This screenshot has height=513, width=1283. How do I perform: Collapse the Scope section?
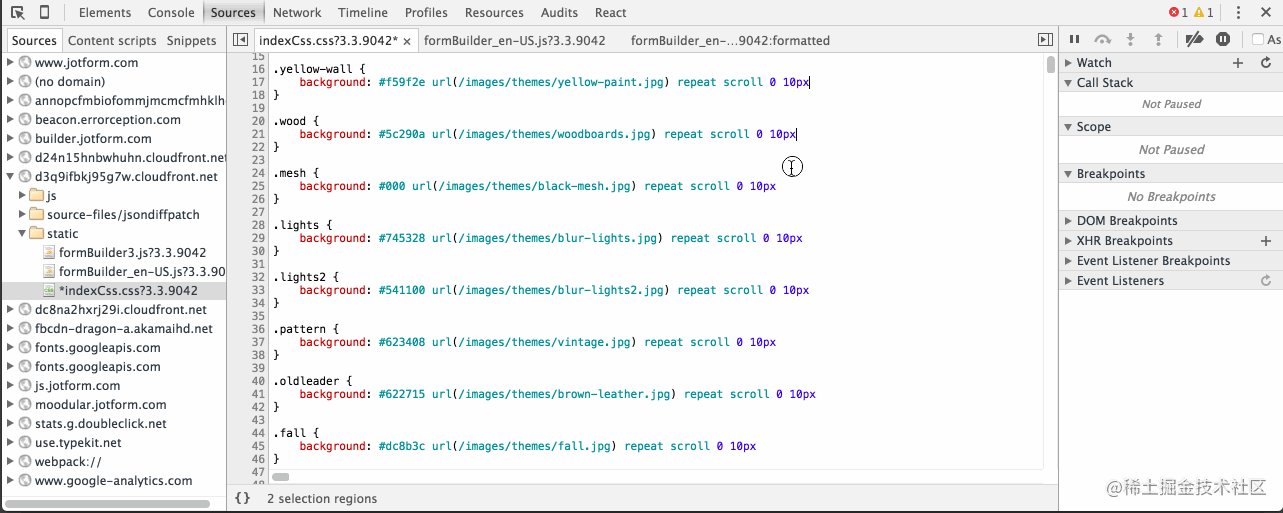[1067, 127]
